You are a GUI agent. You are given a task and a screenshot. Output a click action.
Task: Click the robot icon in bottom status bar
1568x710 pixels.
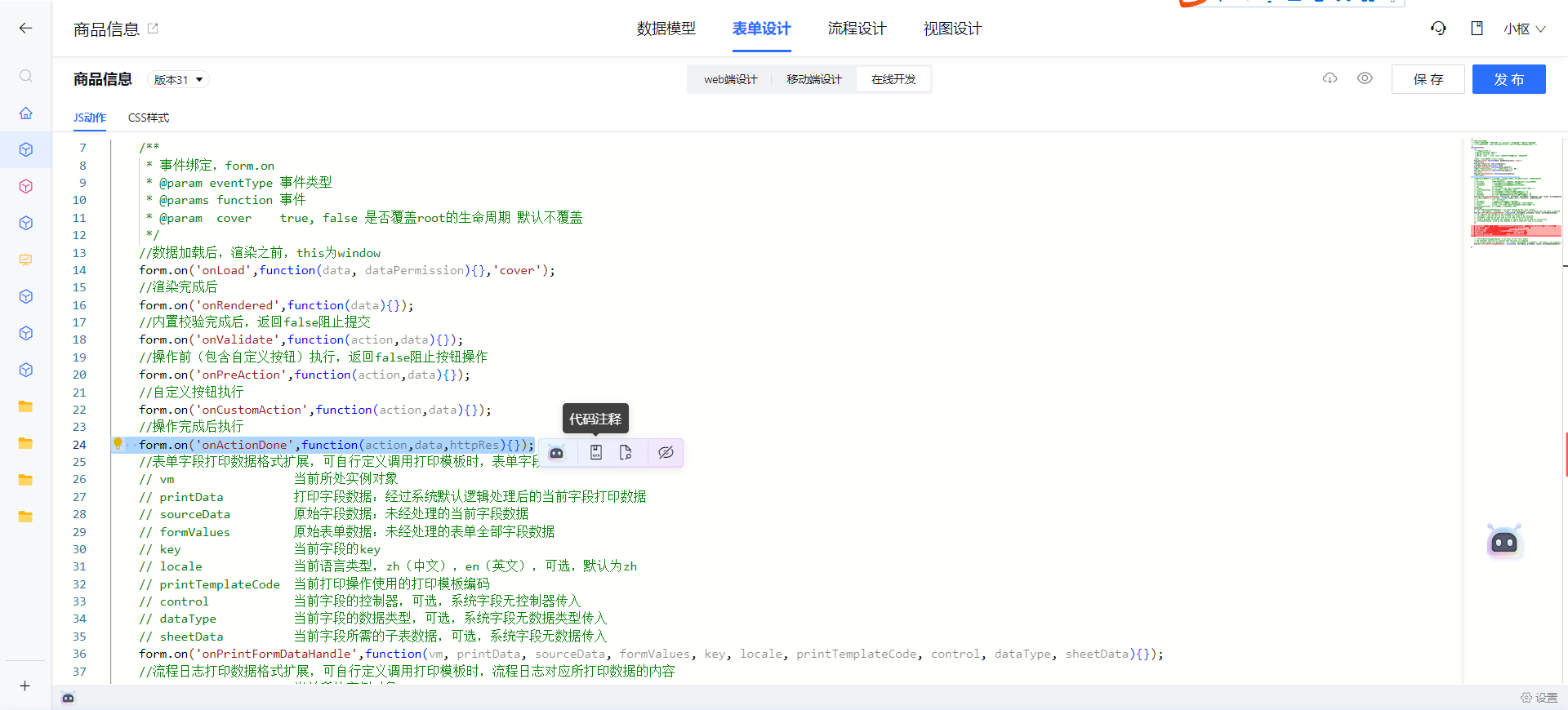68,698
